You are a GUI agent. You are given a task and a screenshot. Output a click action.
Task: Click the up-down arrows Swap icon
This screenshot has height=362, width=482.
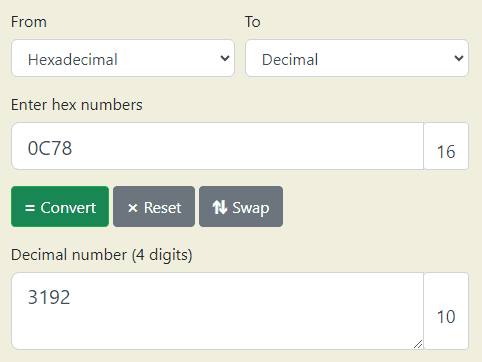220,207
